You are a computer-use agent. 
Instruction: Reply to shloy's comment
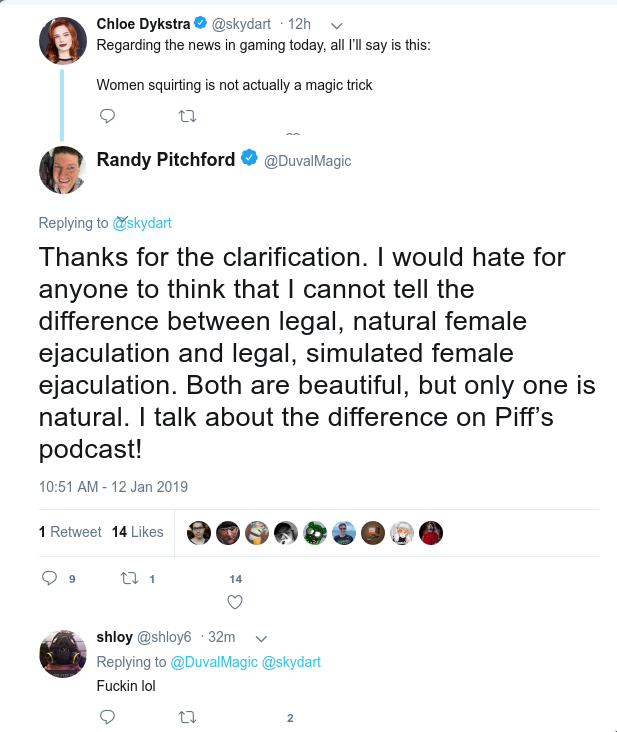tap(107, 717)
